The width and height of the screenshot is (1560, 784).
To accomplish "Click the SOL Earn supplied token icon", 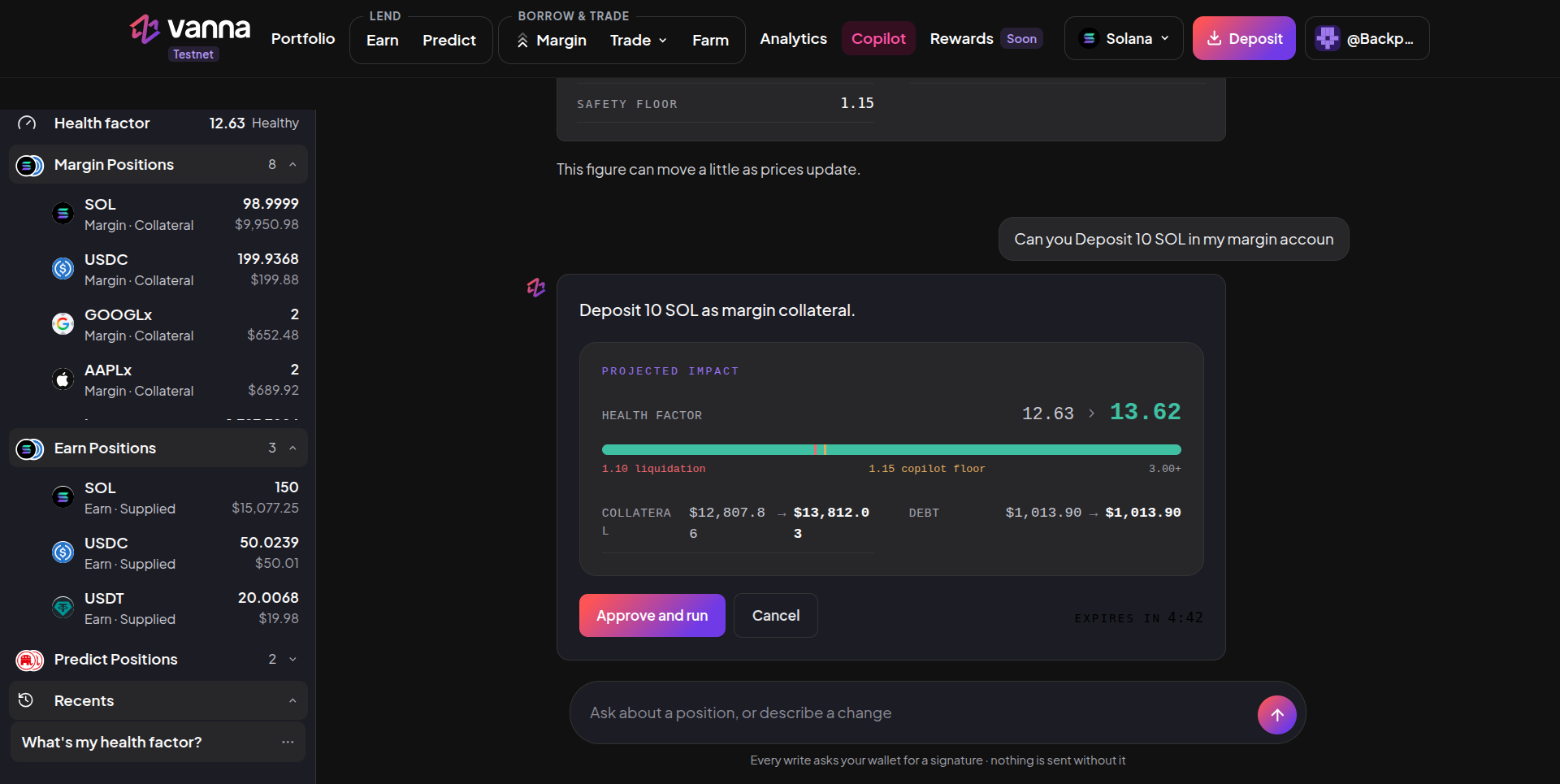I will click(x=63, y=497).
